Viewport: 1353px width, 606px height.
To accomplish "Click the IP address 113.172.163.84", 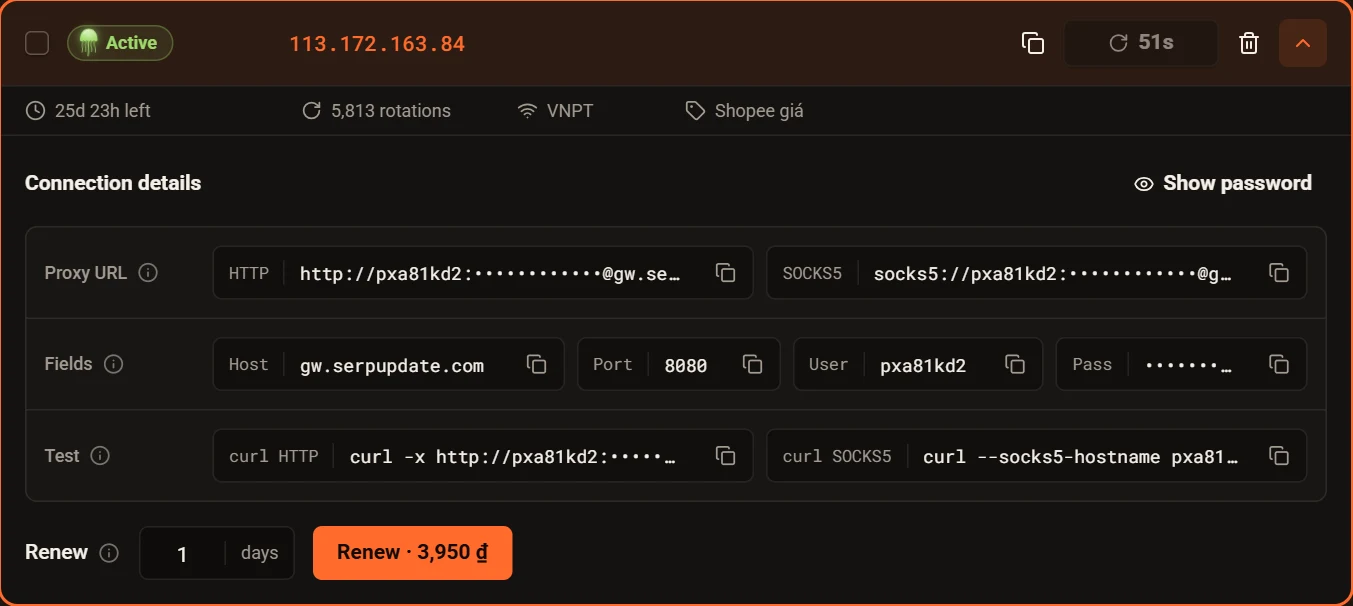I will coord(377,44).
